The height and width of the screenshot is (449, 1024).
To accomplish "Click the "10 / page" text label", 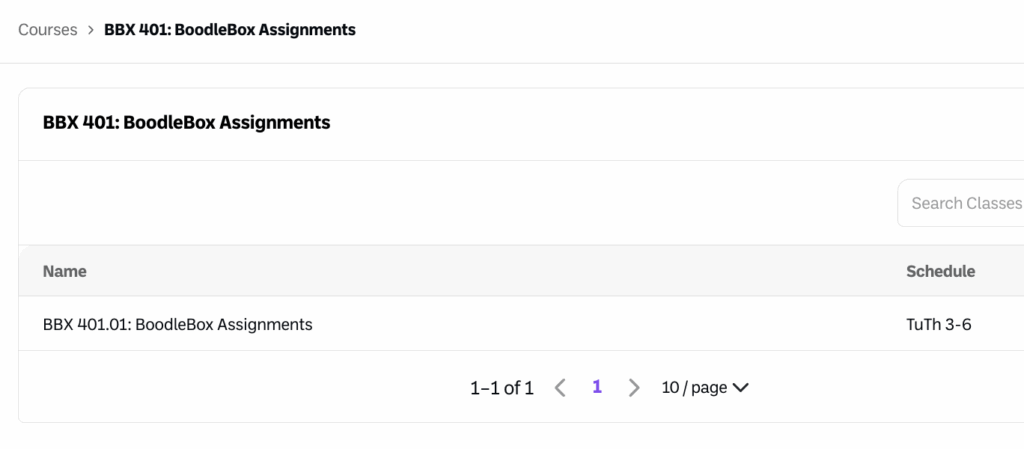I will pyautogui.click(x=694, y=388).
